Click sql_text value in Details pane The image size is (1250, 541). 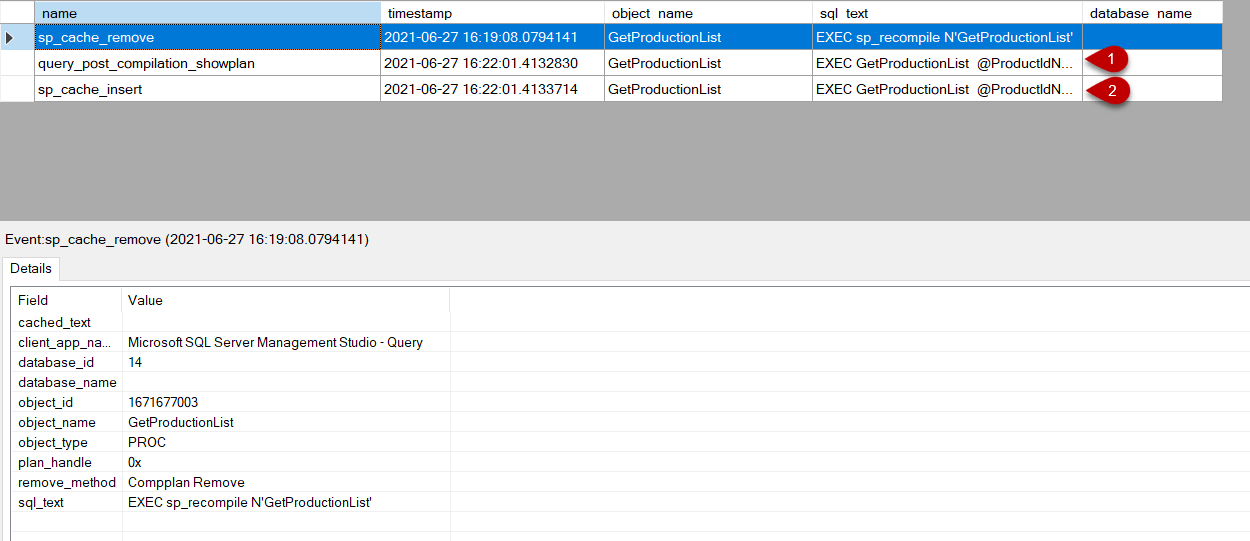250,502
